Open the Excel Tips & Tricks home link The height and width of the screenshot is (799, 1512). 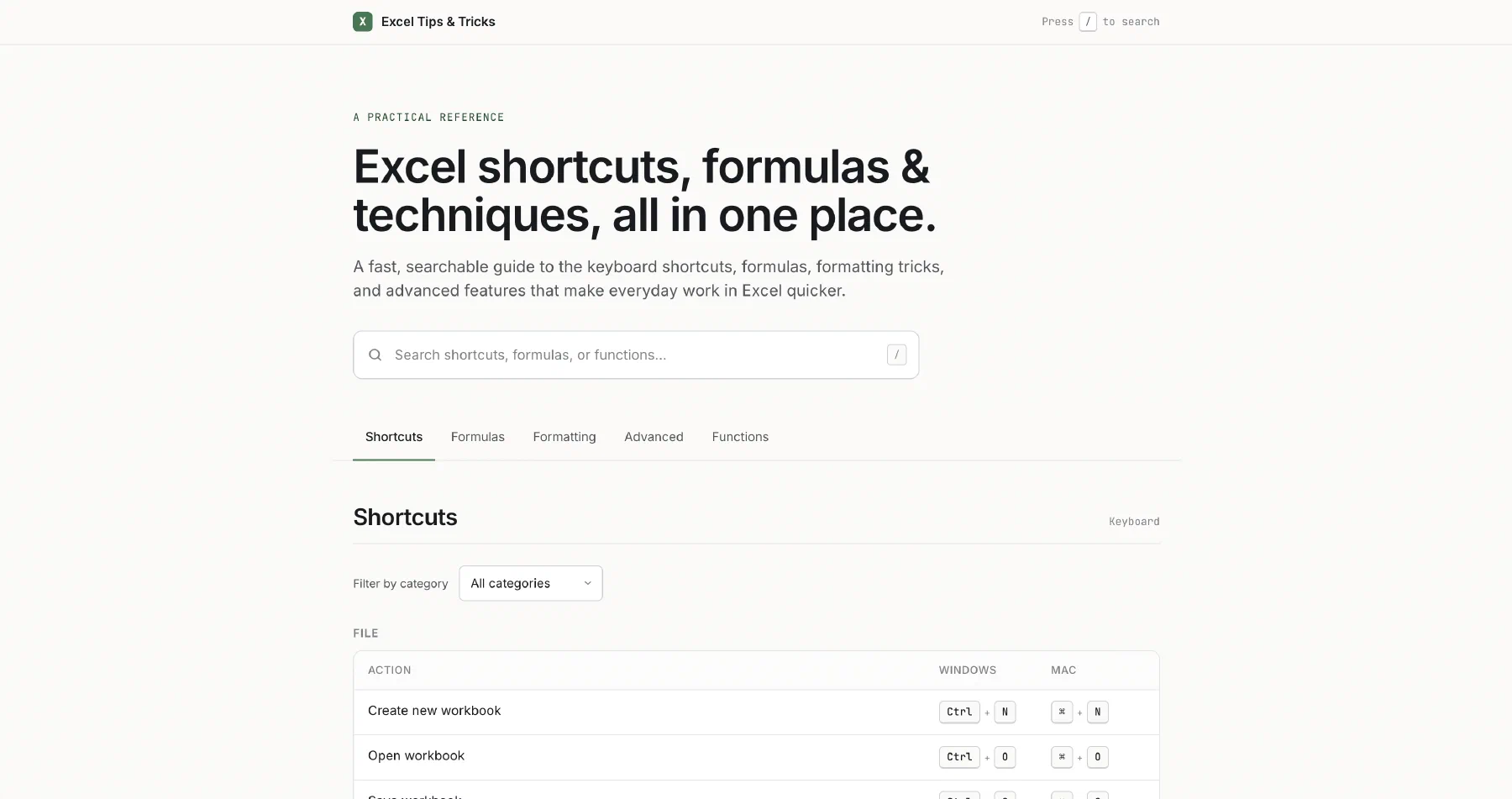[424, 22]
